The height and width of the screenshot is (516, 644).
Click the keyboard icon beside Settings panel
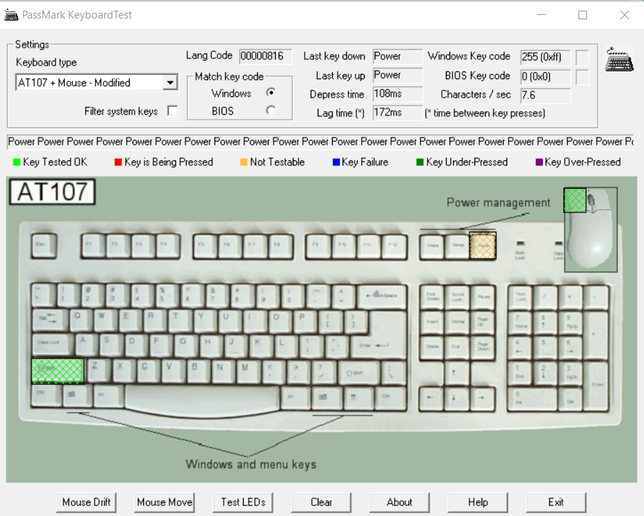[619, 60]
